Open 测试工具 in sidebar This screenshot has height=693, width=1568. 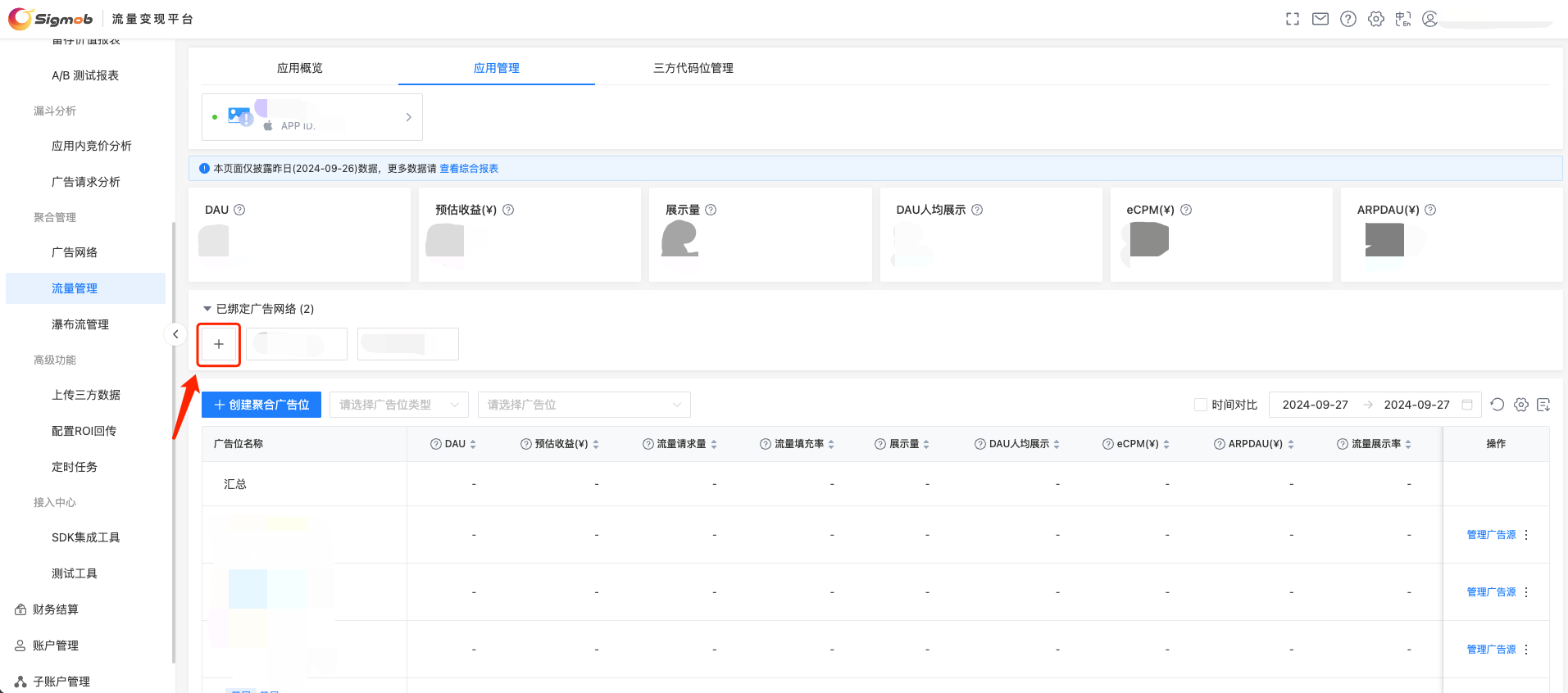[x=75, y=573]
